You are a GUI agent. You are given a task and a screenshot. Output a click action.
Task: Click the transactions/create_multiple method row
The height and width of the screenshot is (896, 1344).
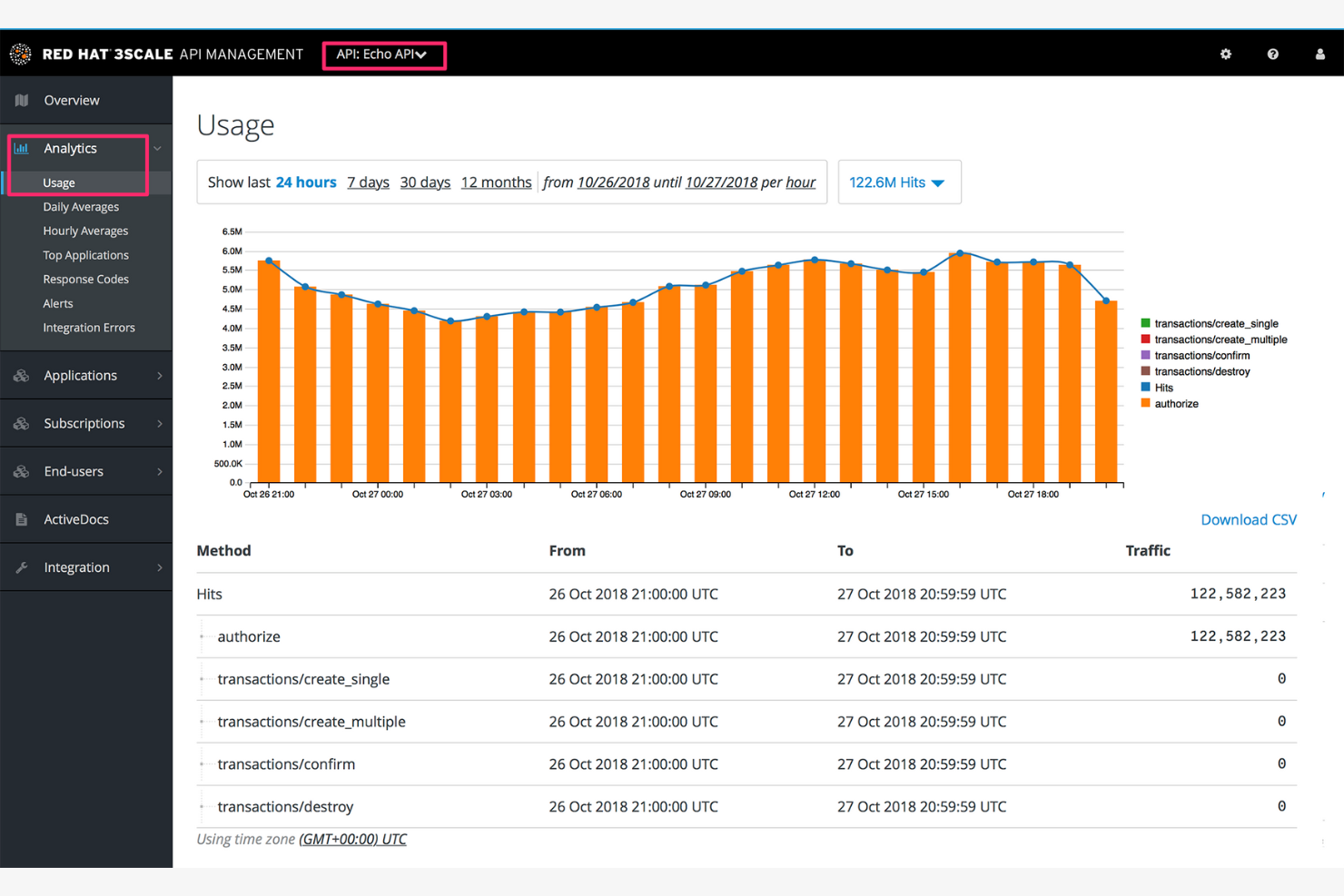point(746,723)
